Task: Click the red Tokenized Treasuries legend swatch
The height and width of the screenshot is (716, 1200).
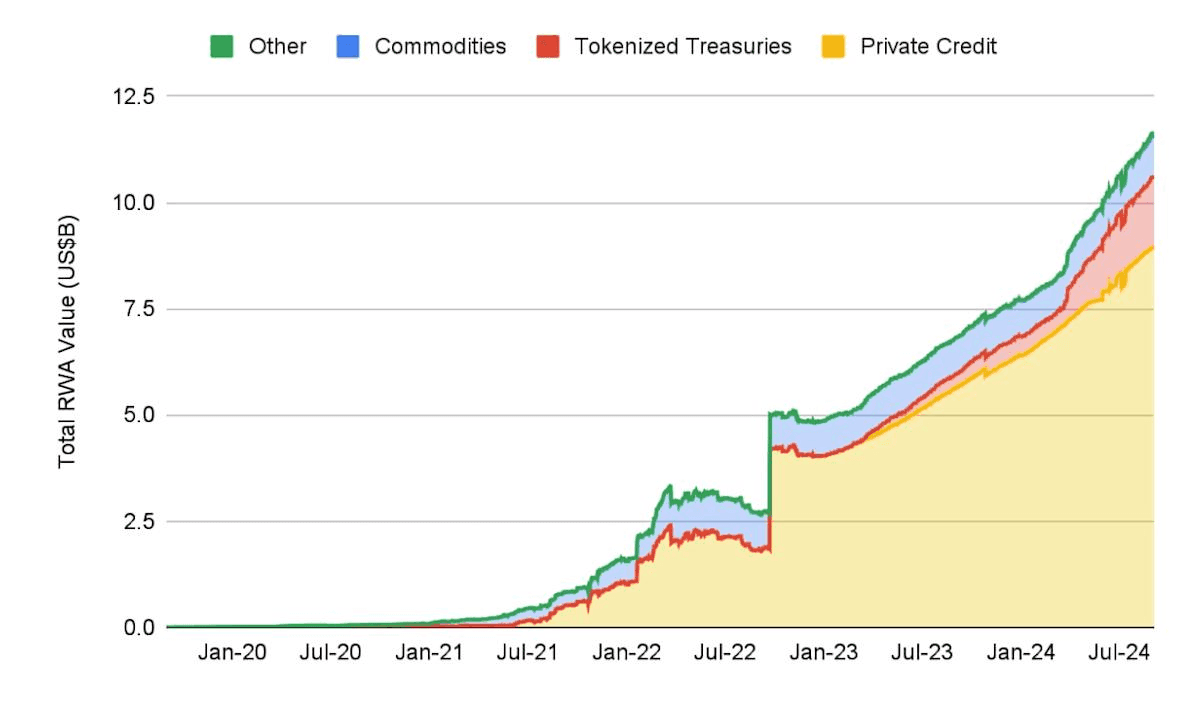Action: (x=547, y=46)
